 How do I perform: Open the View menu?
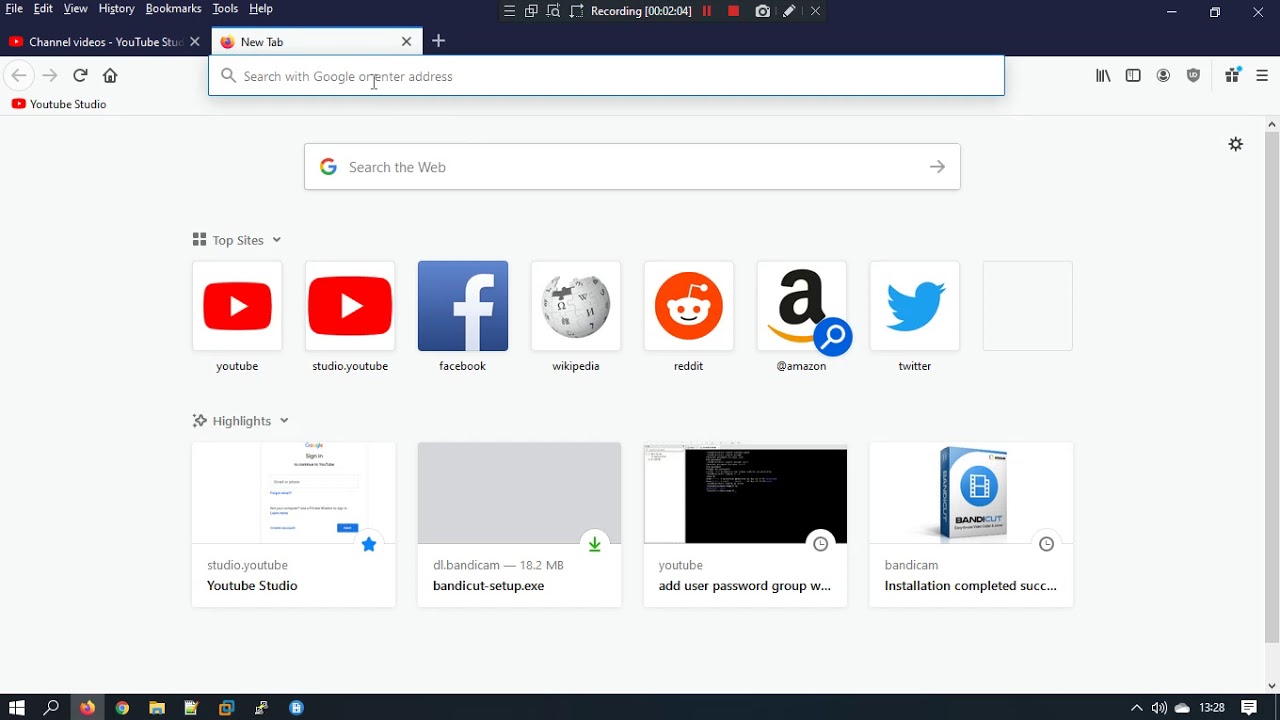(76, 8)
